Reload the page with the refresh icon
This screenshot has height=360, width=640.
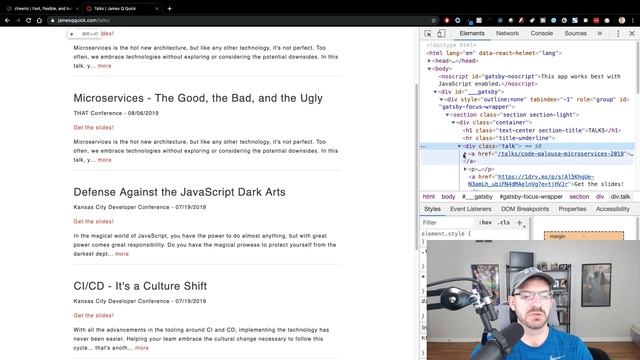(x=29, y=20)
